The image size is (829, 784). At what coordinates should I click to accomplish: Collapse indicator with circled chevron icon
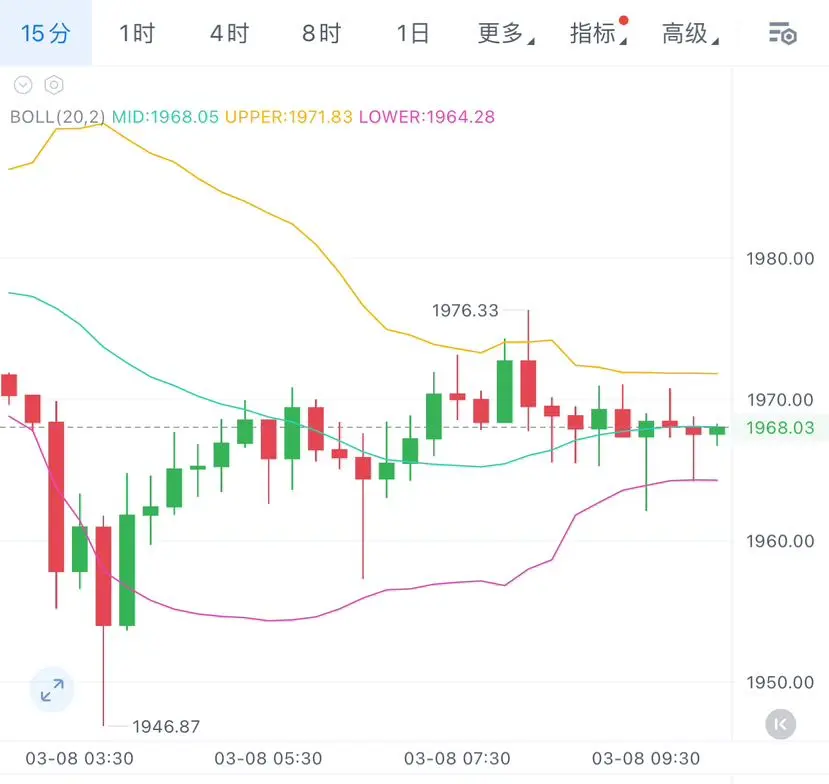tap(23, 85)
